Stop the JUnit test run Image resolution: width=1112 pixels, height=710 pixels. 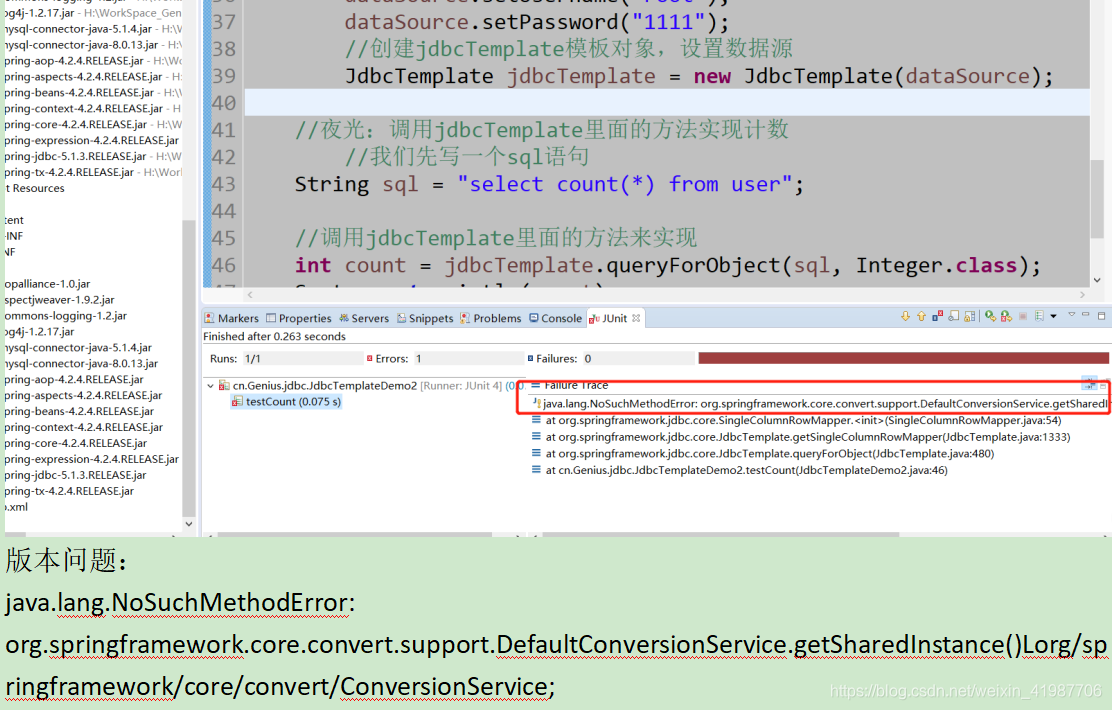point(1023,317)
